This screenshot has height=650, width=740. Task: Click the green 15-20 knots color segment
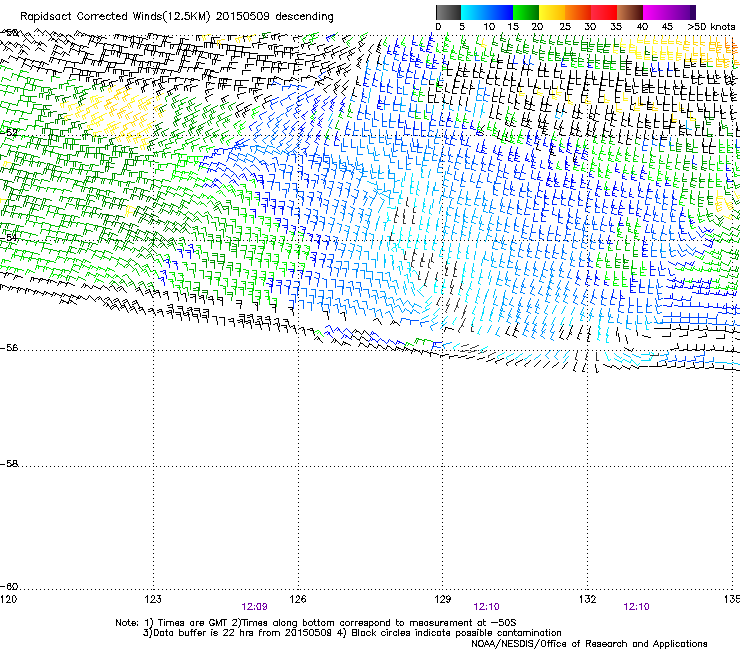(526, 12)
